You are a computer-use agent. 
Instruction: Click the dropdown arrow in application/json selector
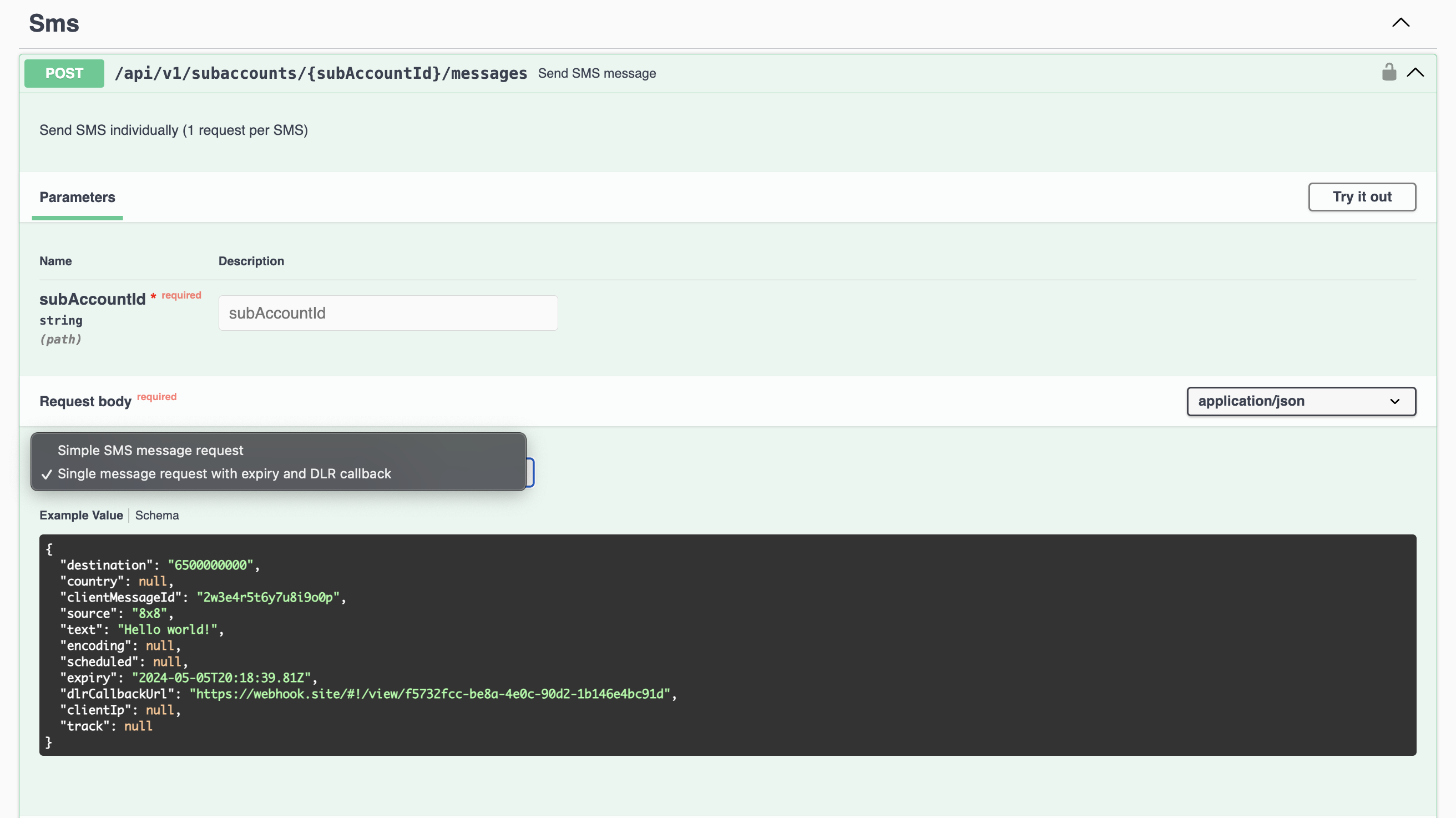point(1394,401)
